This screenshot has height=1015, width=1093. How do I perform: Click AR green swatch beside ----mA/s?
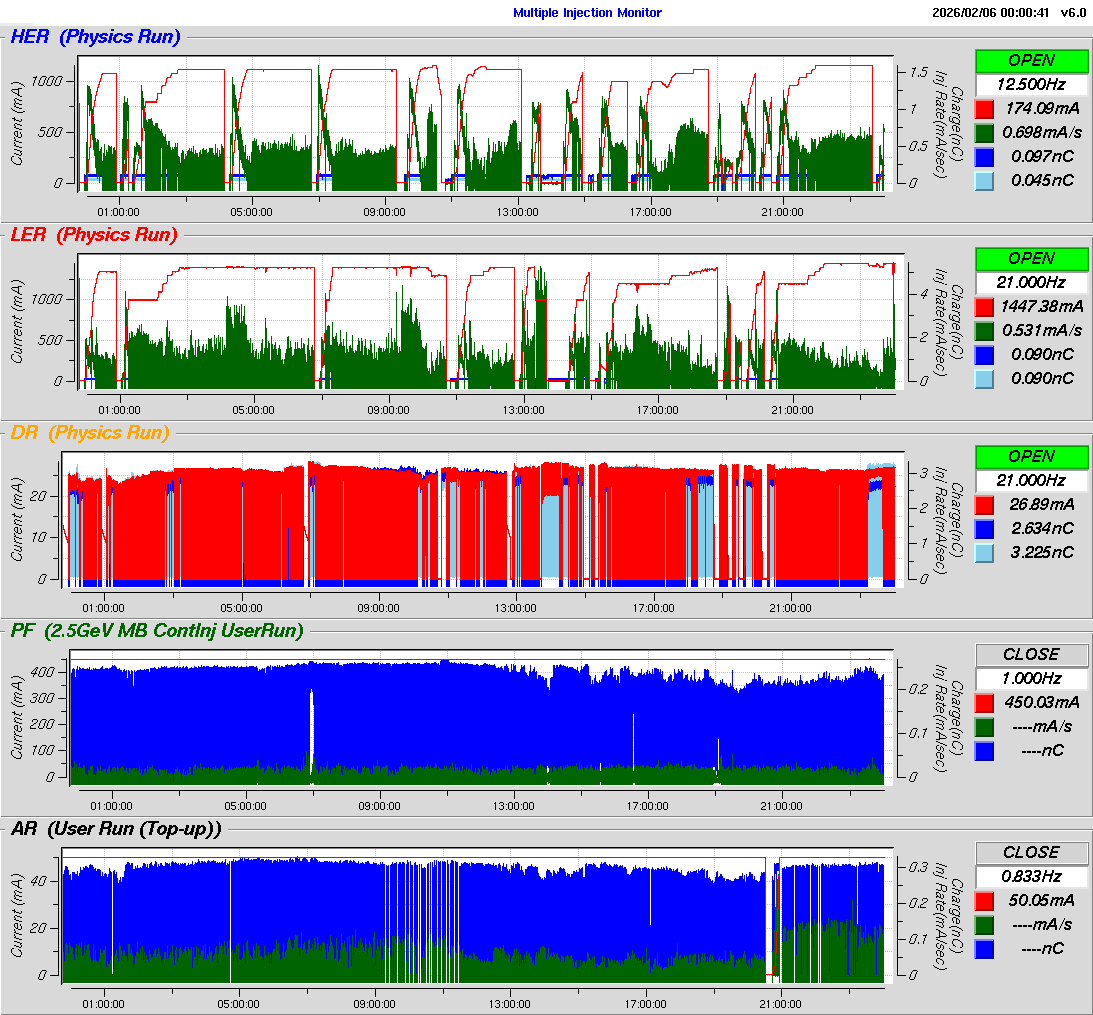(984, 925)
